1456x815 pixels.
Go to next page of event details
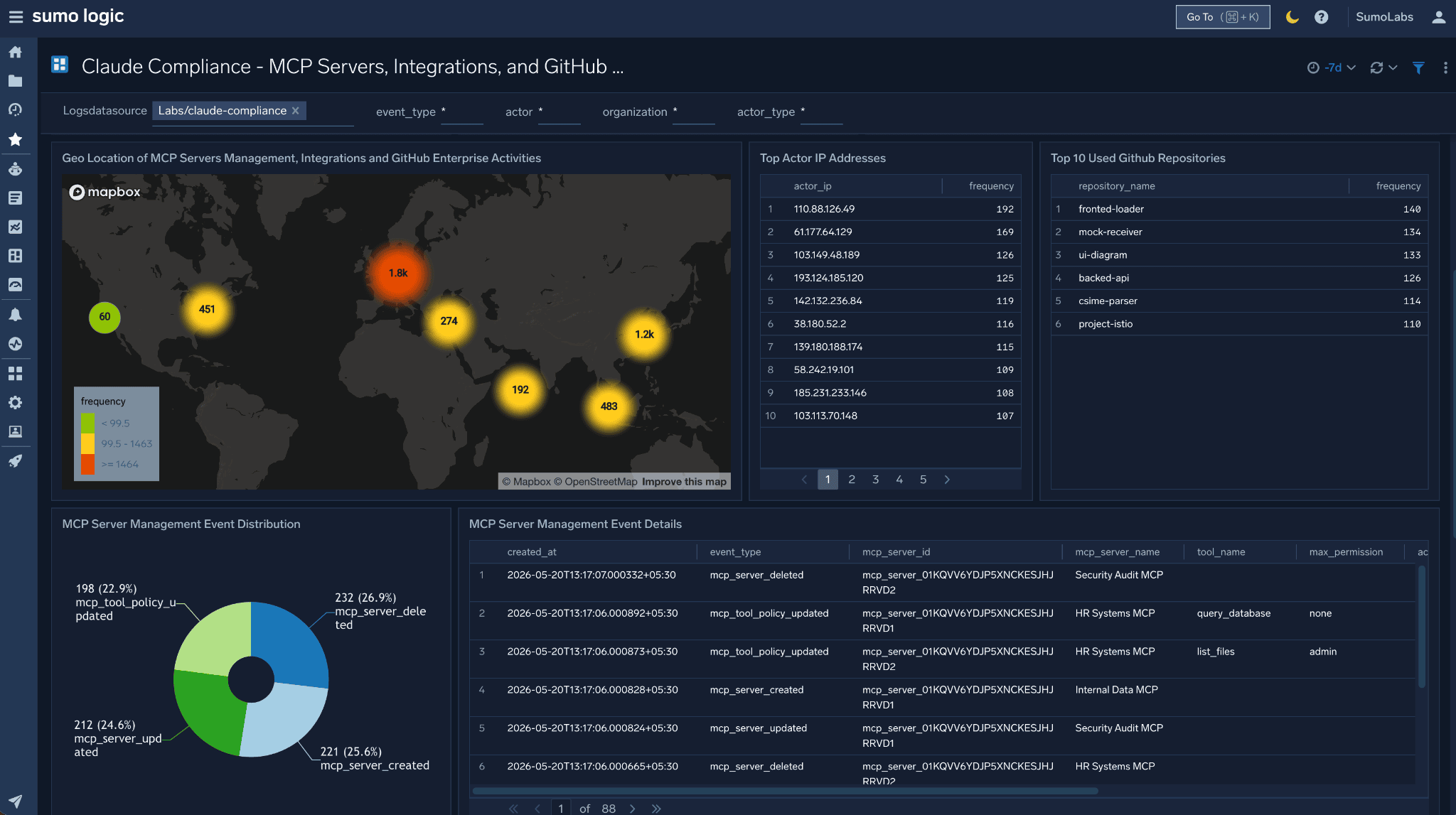point(632,809)
